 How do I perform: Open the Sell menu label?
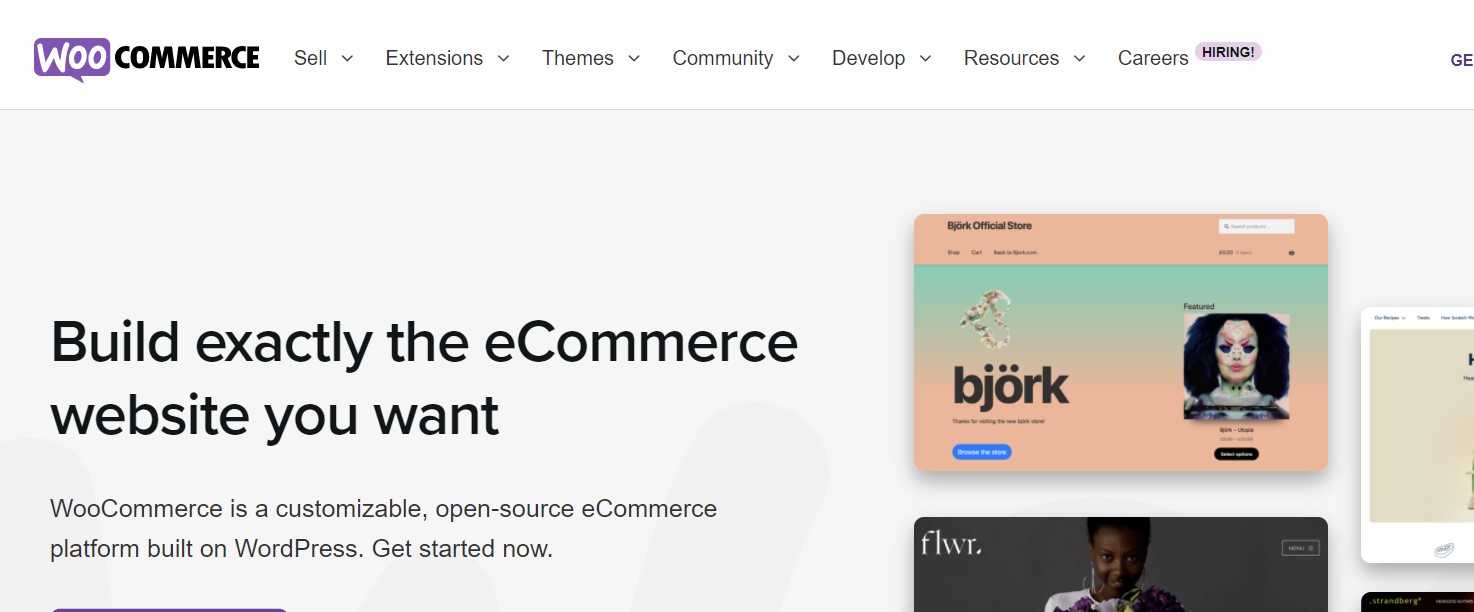point(310,58)
